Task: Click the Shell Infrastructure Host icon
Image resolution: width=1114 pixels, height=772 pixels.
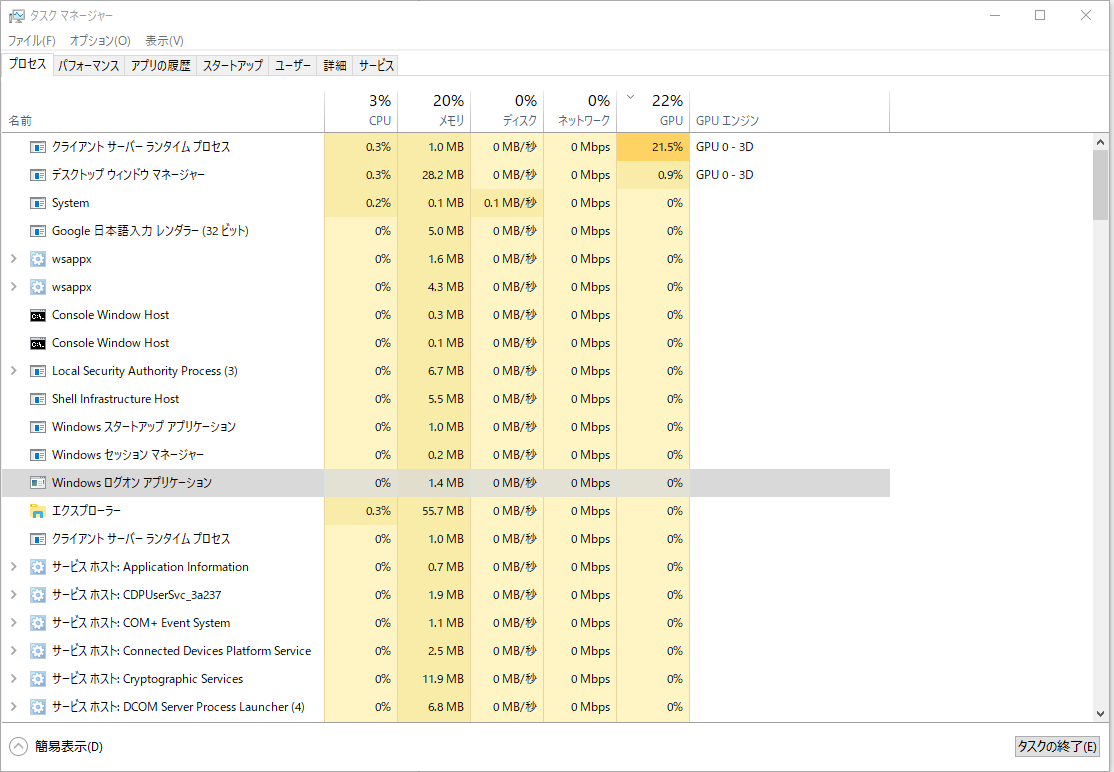Action: point(38,399)
